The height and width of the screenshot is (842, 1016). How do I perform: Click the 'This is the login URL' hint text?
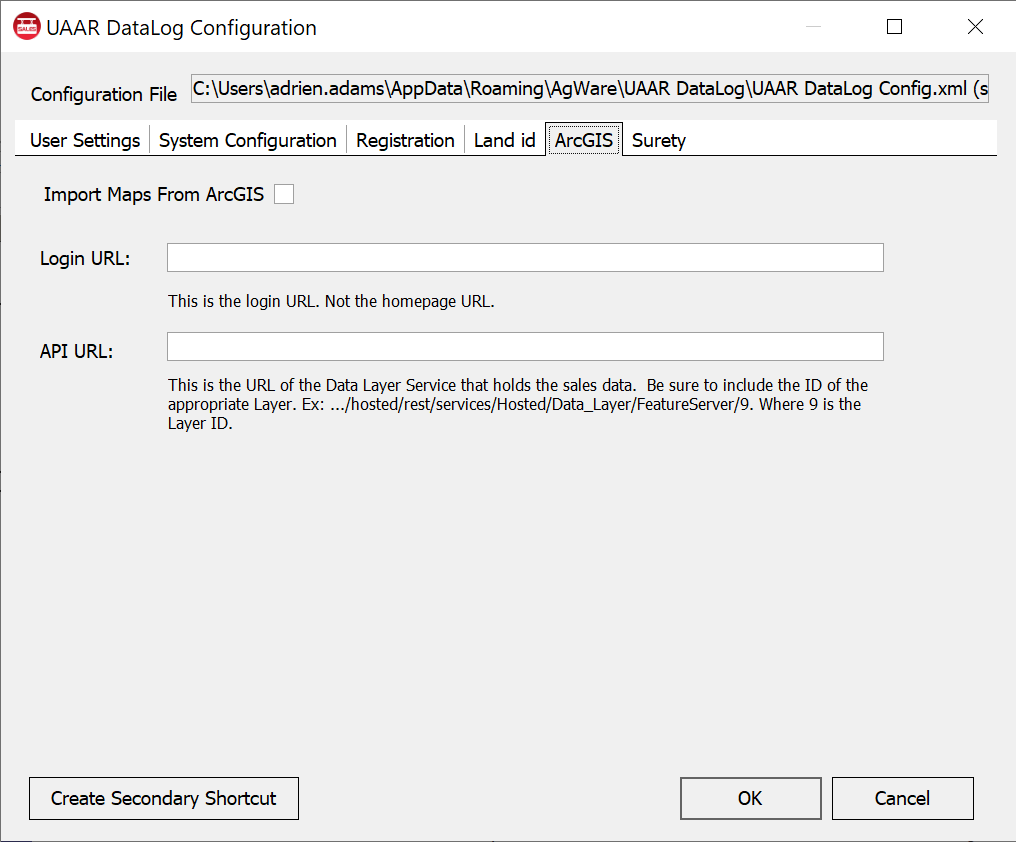tap(331, 301)
